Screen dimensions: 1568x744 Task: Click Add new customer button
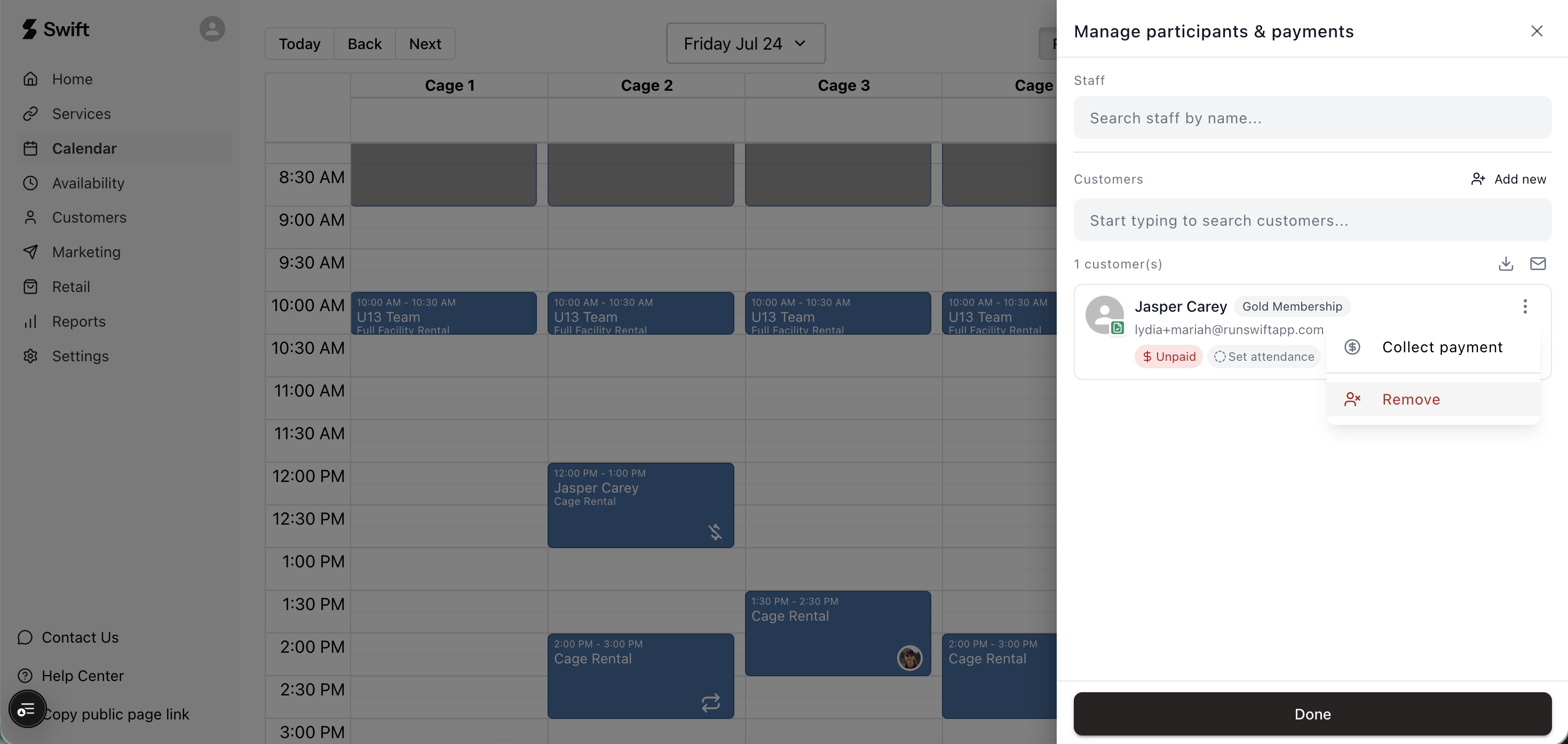(x=1508, y=179)
